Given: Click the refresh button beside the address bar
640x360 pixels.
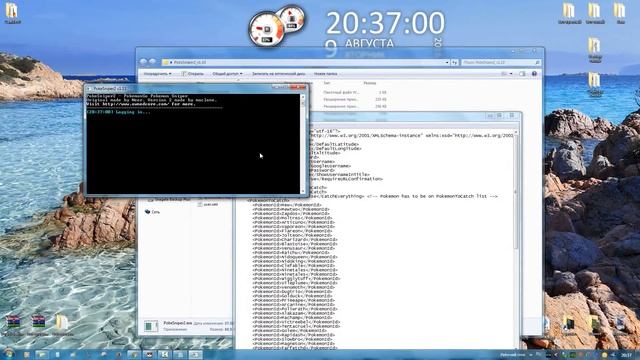Looking at the screenshot, I should pos(455,62).
